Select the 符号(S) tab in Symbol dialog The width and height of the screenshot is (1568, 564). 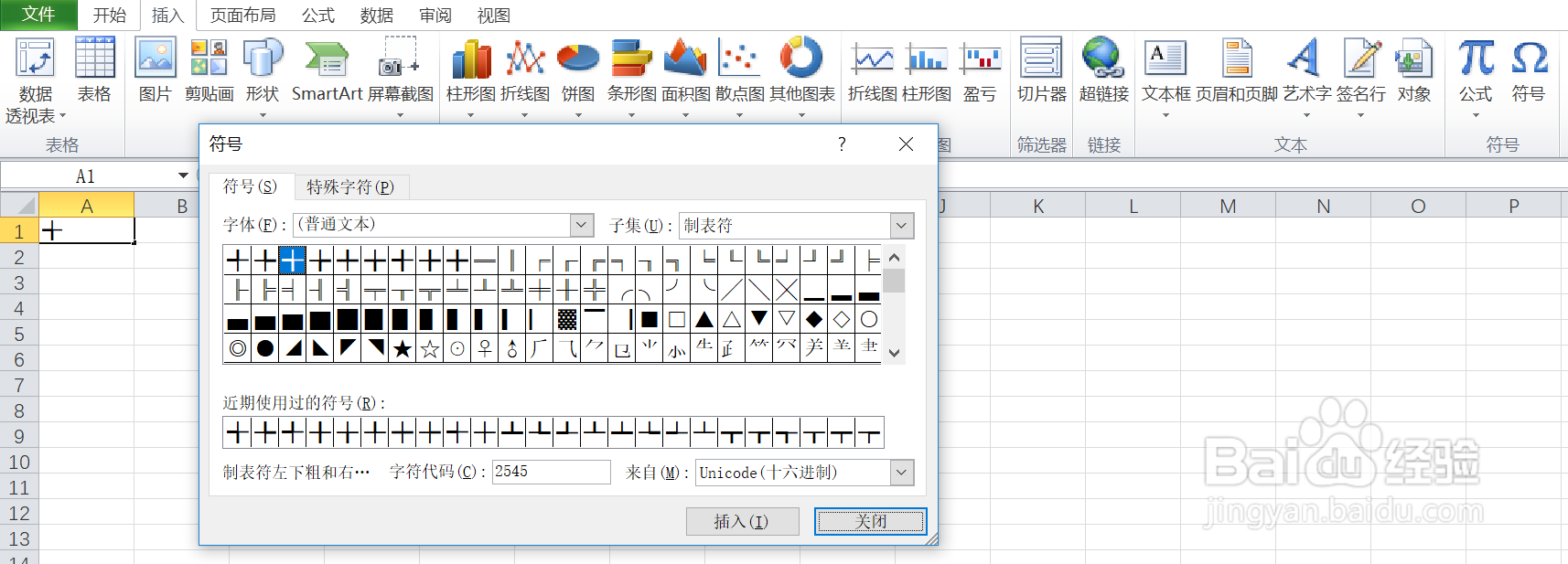click(x=251, y=186)
